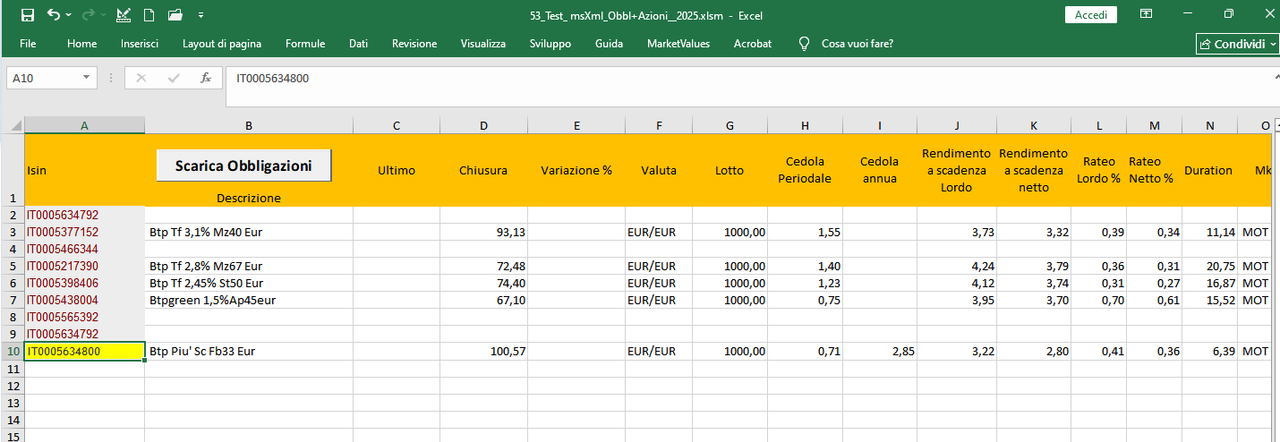
Task: Click the fx Insert Function icon
Action: coord(206,78)
